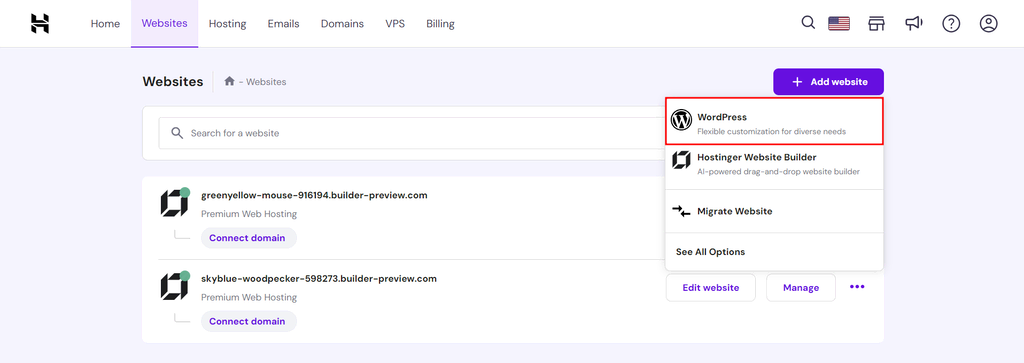Focus the Search for a website field
This screenshot has width=1024, height=363.
[411, 133]
